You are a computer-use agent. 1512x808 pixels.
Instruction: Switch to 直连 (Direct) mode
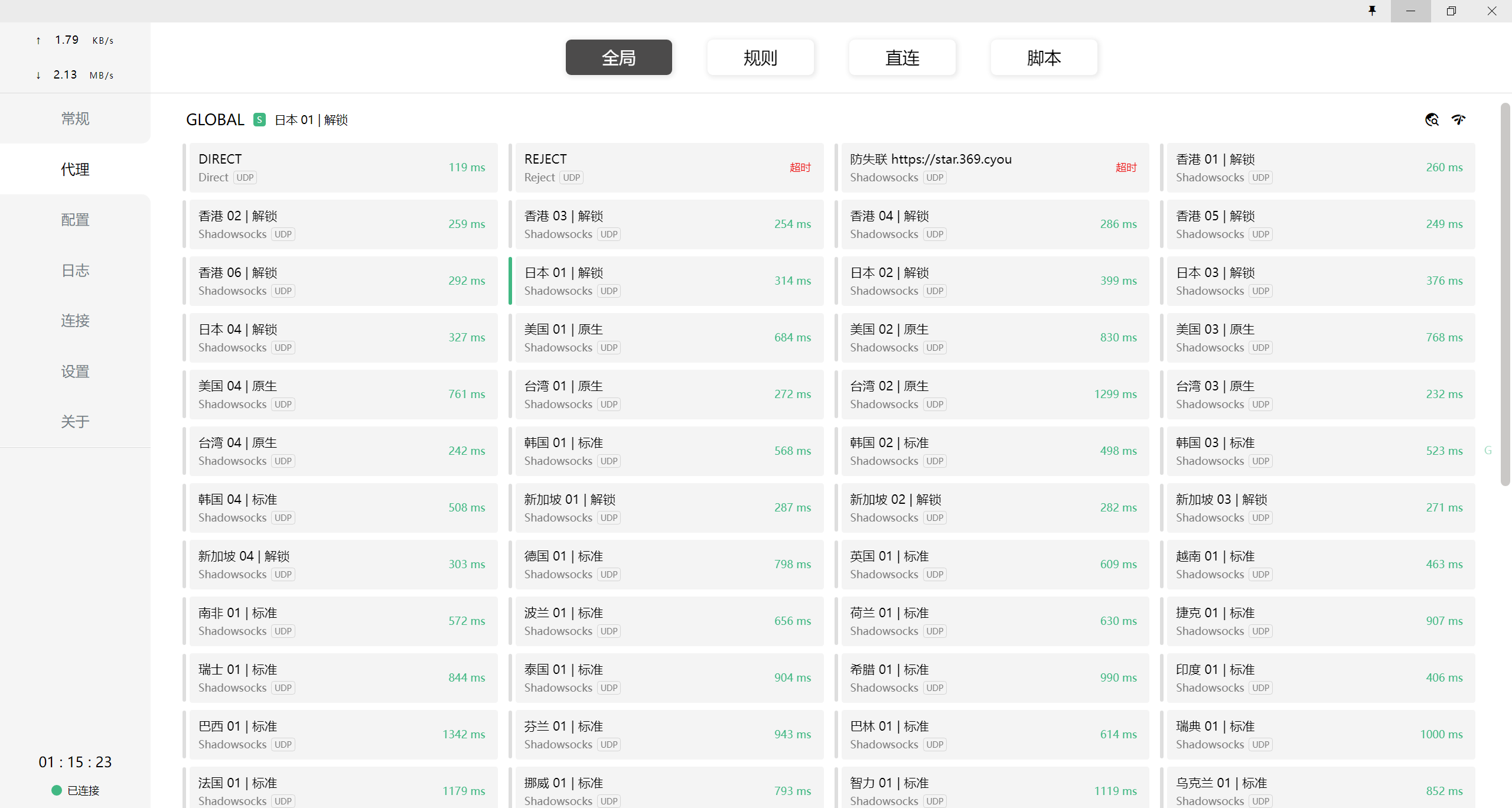pos(902,57)
